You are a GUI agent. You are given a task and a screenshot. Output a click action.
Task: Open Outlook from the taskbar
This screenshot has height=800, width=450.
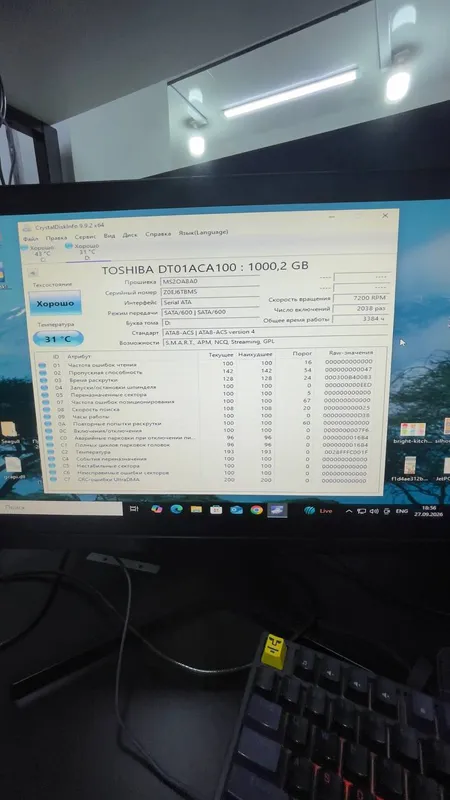click(236, 510)
